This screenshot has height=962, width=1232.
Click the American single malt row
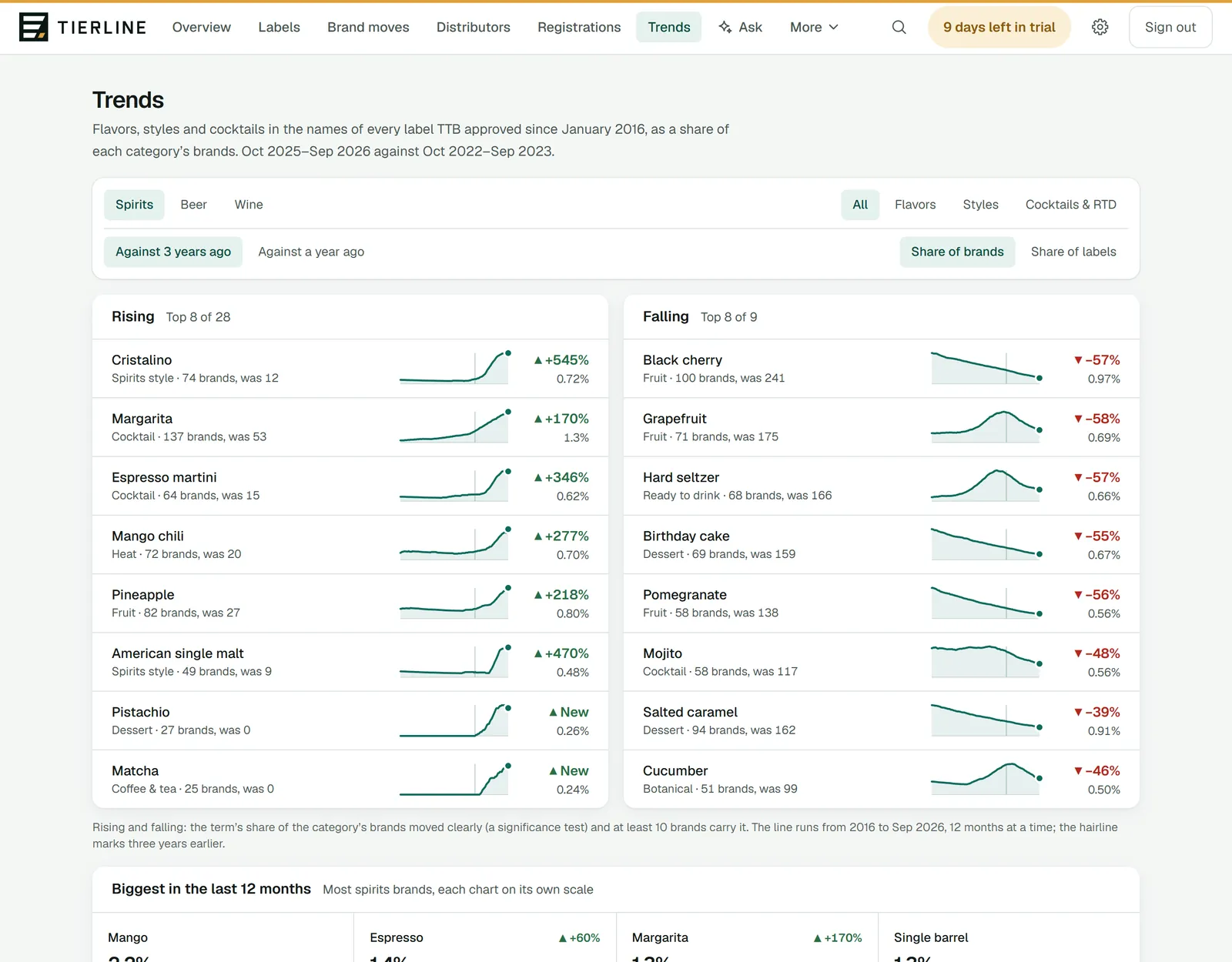(350, 662)
